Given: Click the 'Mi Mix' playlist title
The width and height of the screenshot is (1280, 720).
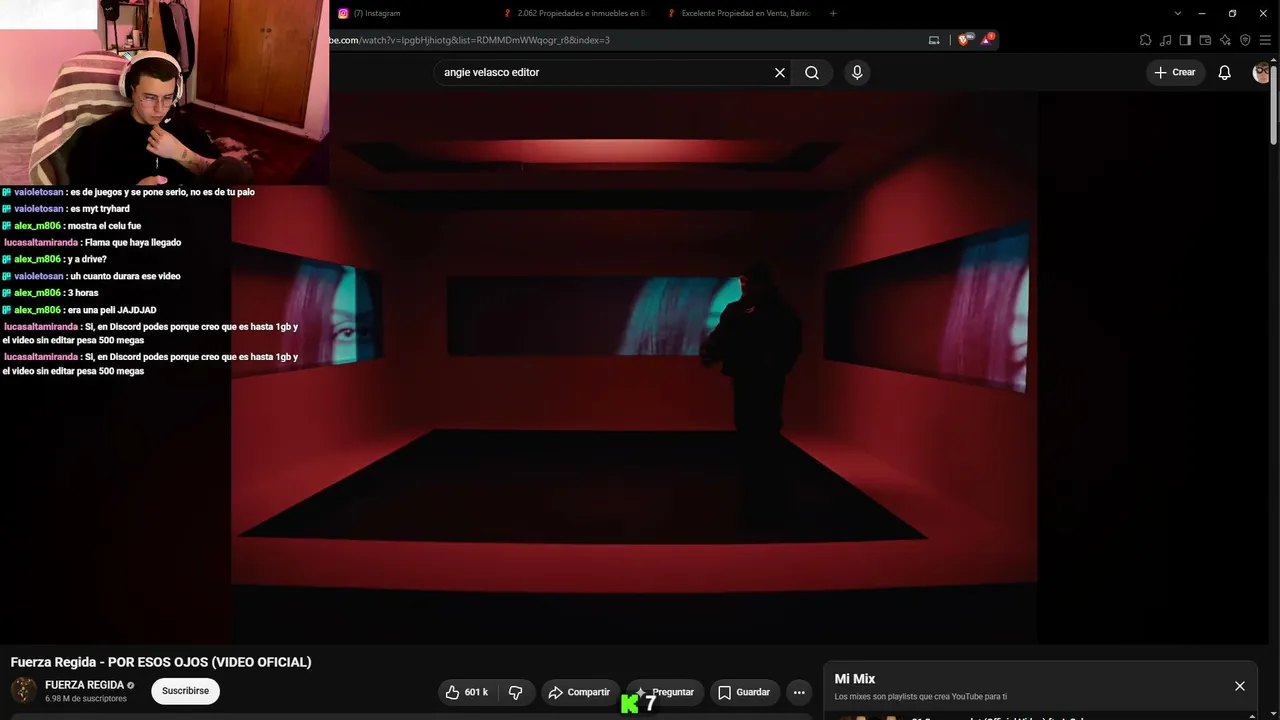Looking at the screenshot, I should tap(855, 679).
